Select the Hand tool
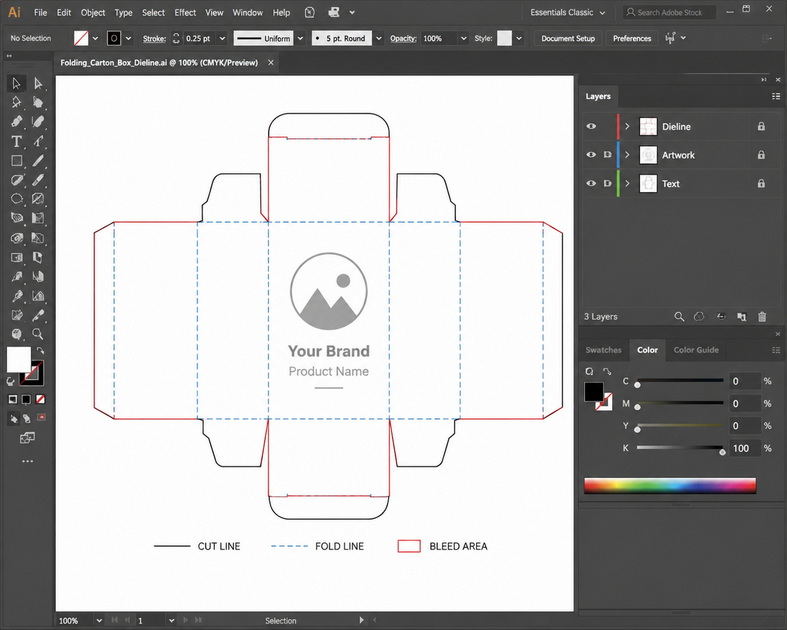Screen dimensions: 787x630 [x=16, y=334]
